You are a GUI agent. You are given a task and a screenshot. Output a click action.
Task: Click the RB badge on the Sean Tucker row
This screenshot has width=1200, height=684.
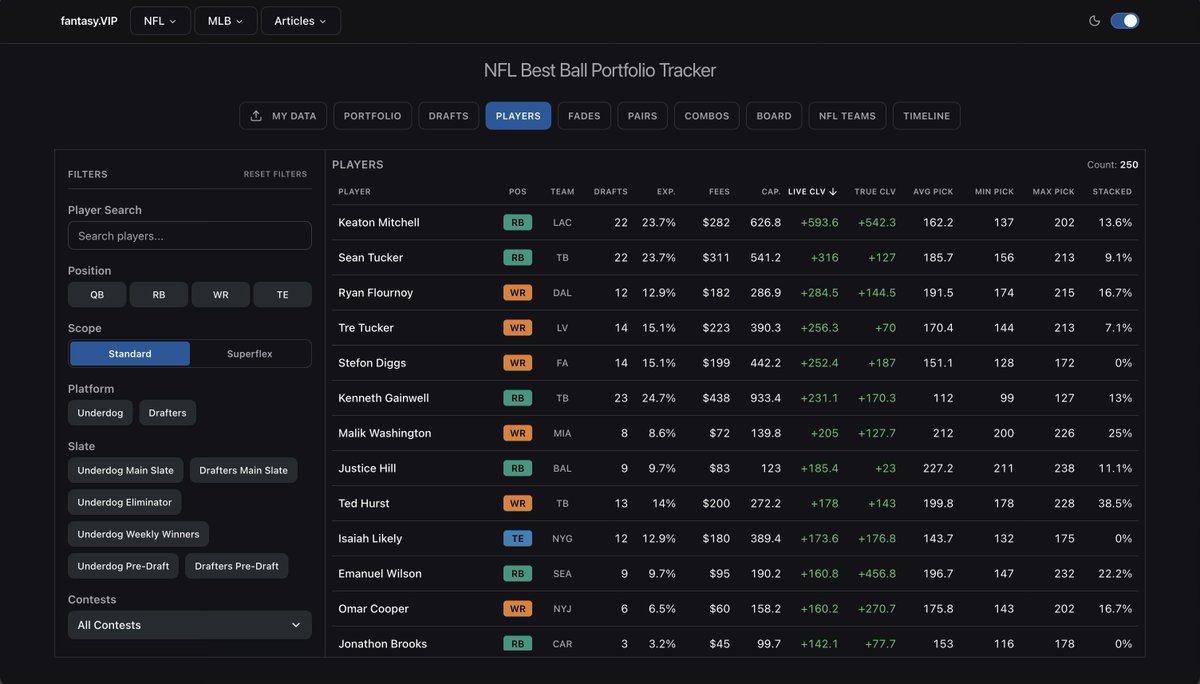(x=517, y=257)
